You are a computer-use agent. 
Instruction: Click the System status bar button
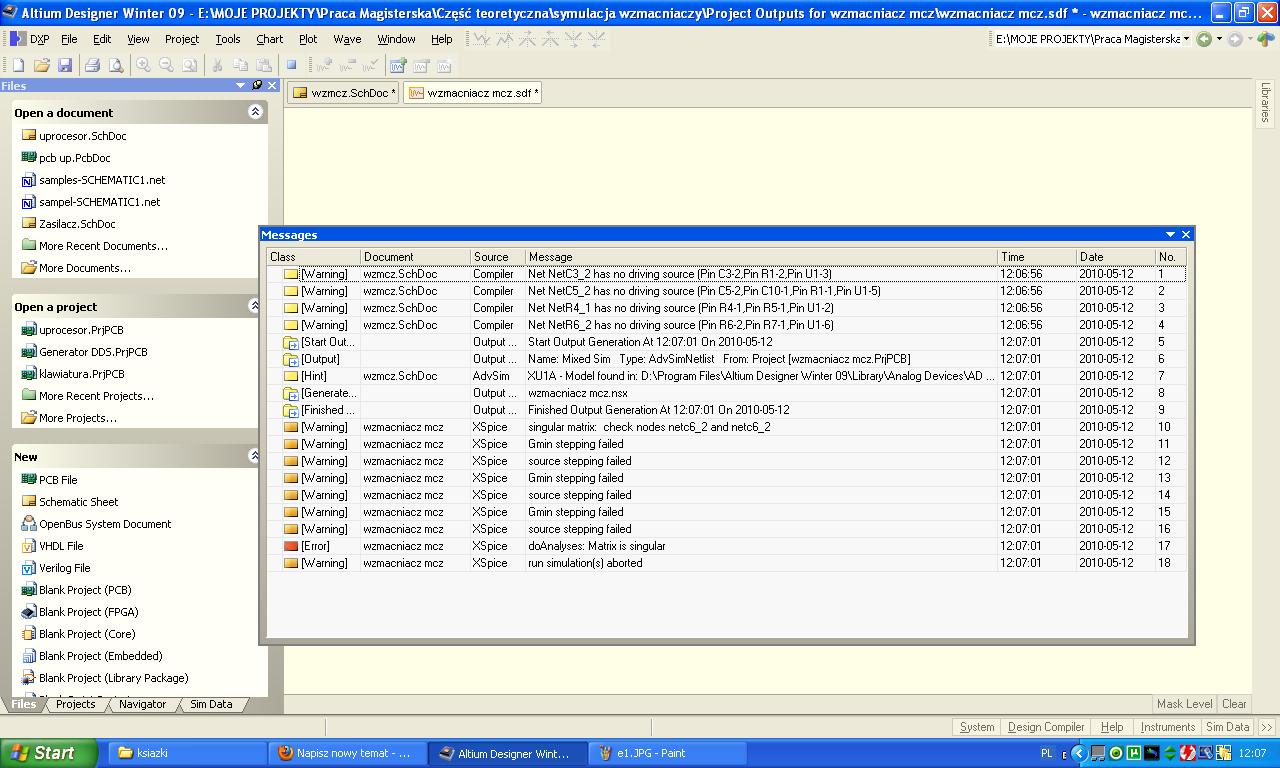coord(977,727)
